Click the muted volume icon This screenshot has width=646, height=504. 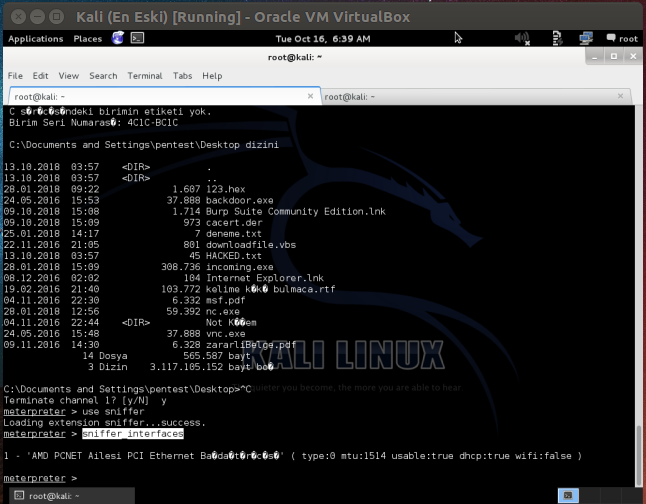[522, 39]
